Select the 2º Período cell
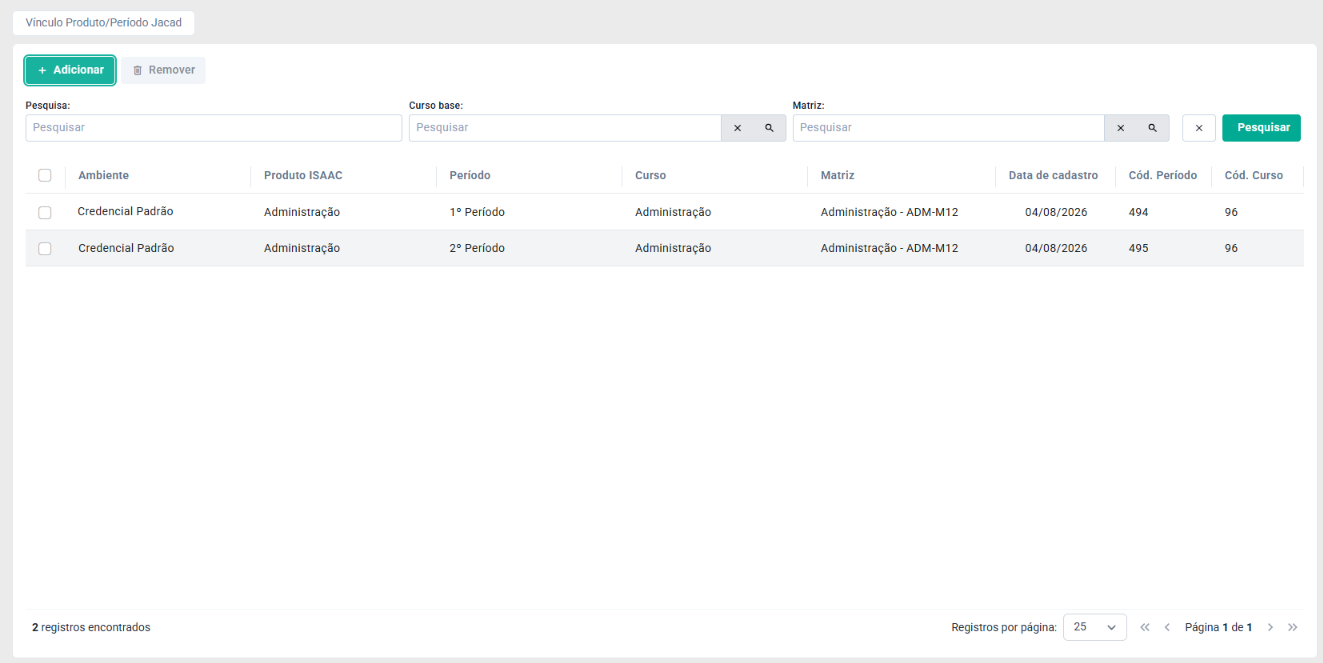1323x663 pixels. pyautogui.click(x=477, y=248)
